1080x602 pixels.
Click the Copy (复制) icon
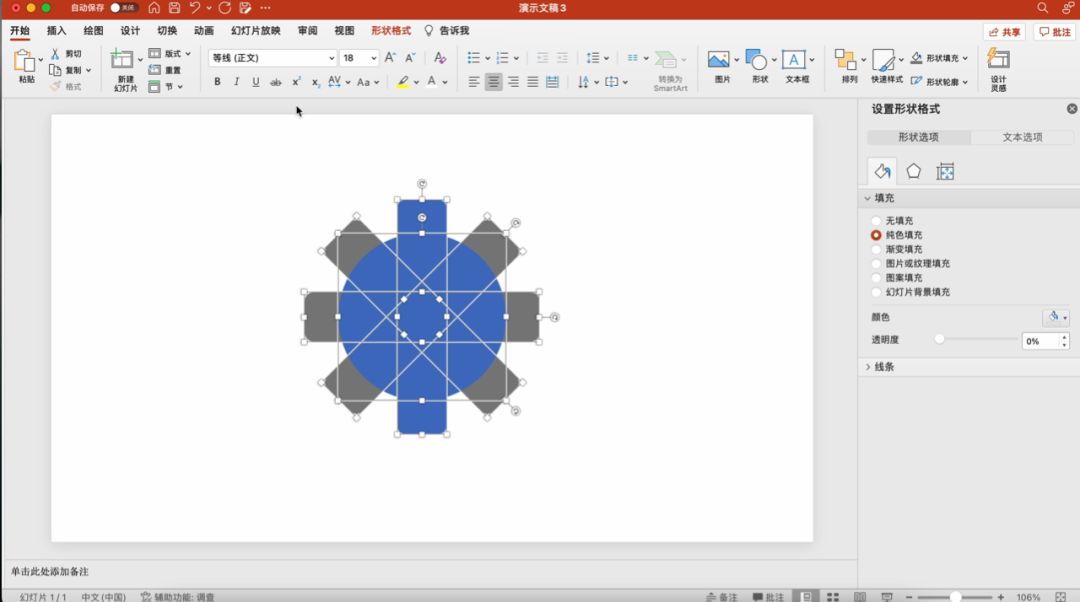click(x=55, y=70)
